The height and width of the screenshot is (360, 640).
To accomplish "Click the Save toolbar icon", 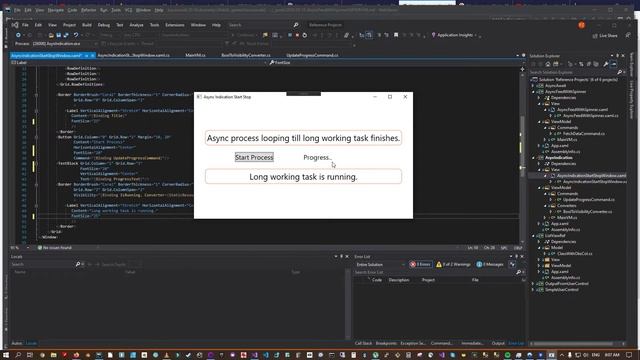I will click(x=58, y=35).
